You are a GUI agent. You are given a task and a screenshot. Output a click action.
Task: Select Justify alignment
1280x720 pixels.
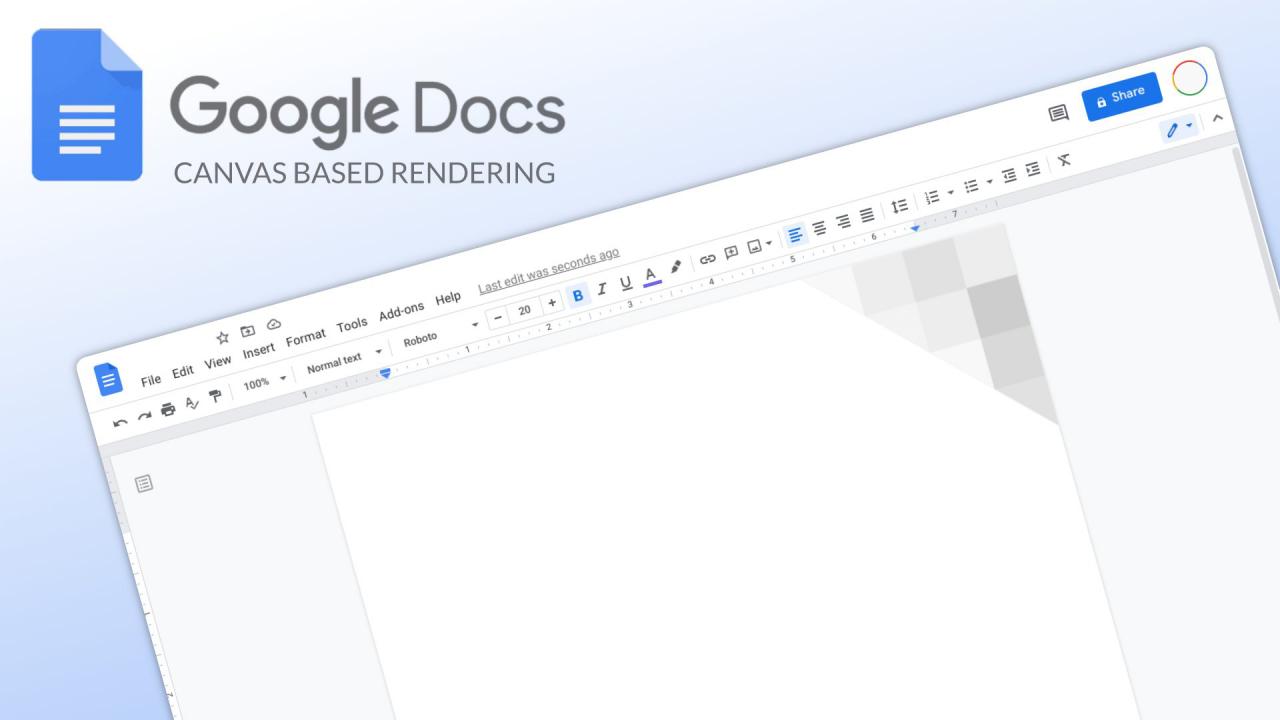866,215
